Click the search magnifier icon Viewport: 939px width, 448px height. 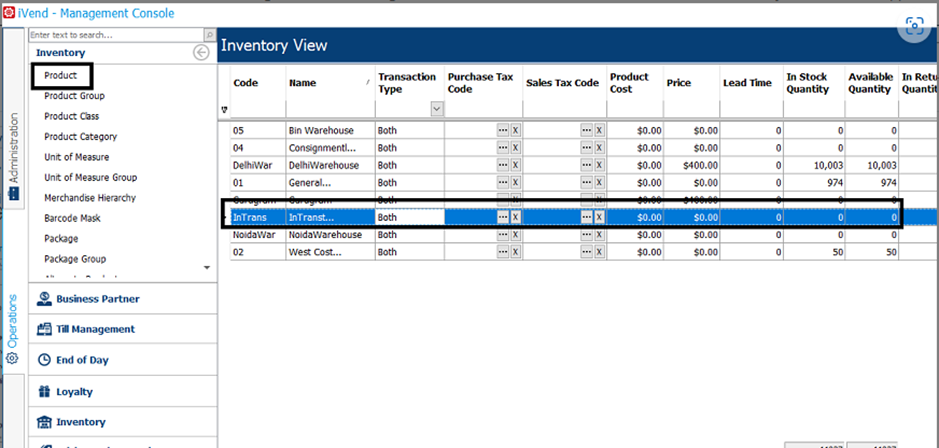pyautogui.click(x=210, y=35)
